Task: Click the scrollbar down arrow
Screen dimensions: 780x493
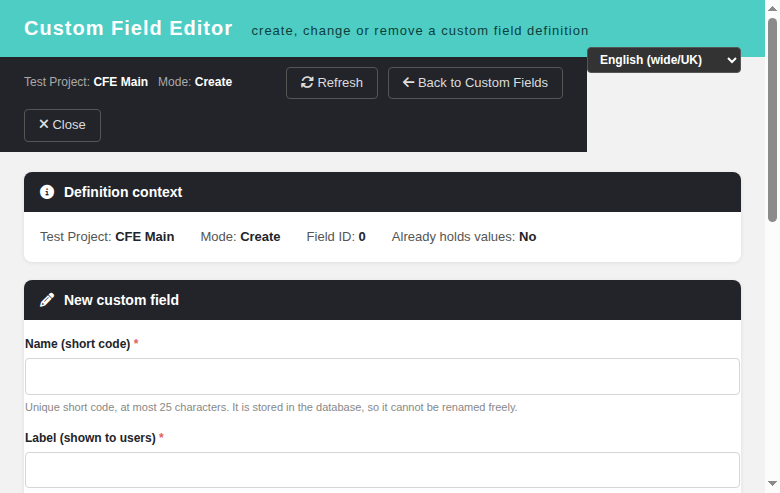Action: tap(772, 484)
